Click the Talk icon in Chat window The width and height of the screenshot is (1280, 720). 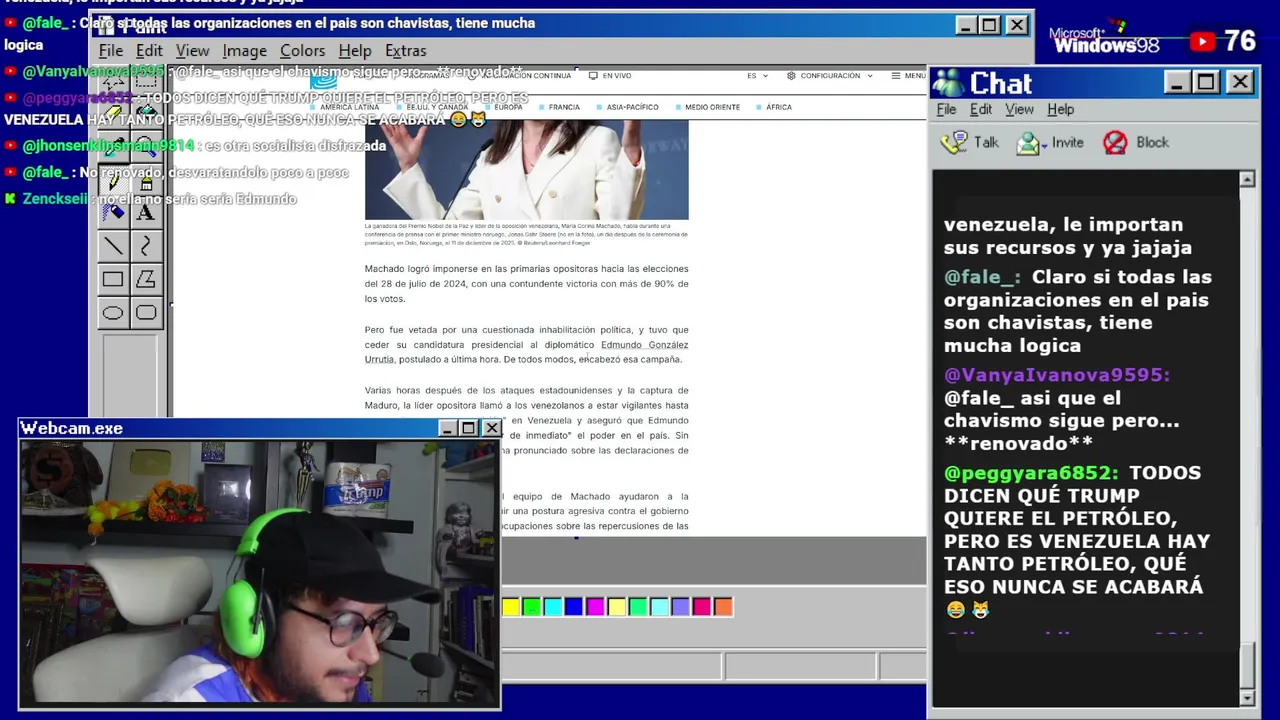pyautogui.click(x=954, y=143)
